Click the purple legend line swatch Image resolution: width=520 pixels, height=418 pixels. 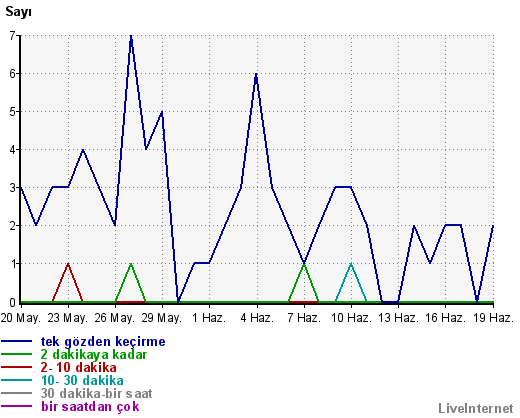(16, 406)
